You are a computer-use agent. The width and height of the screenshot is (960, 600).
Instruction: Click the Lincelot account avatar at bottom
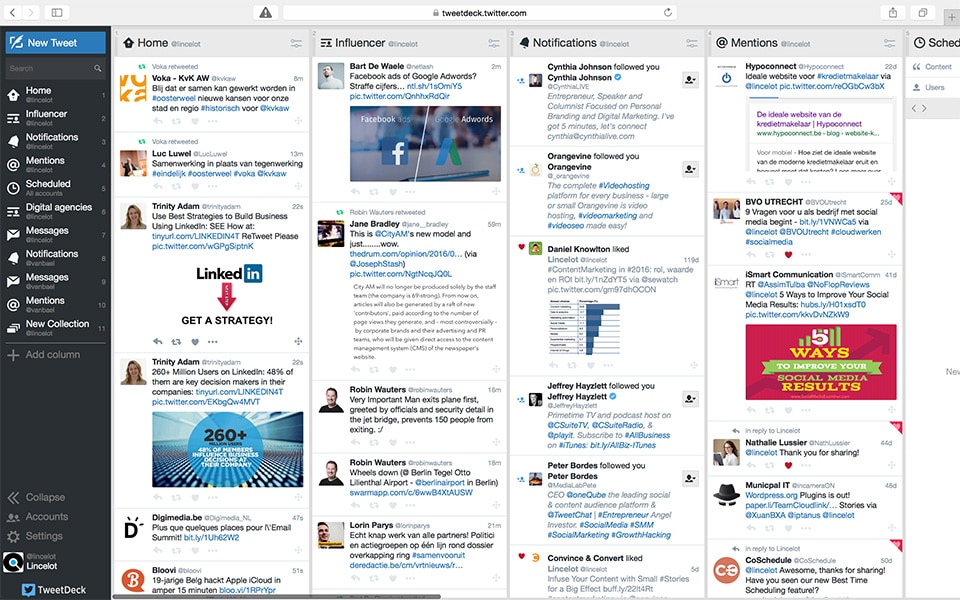pyautogui.click(x=13, y=561)
